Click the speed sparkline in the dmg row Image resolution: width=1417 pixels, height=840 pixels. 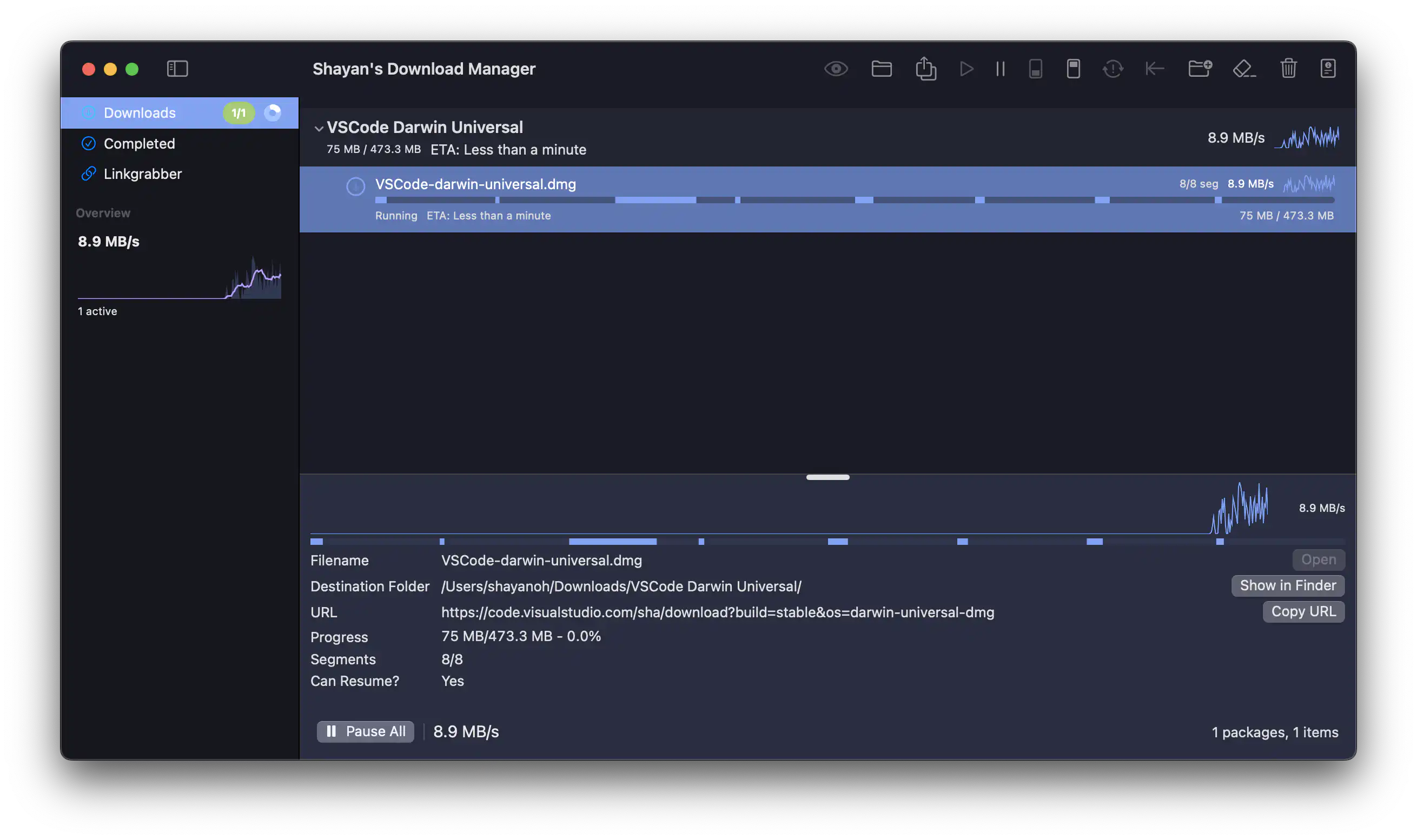[1309, 183]
